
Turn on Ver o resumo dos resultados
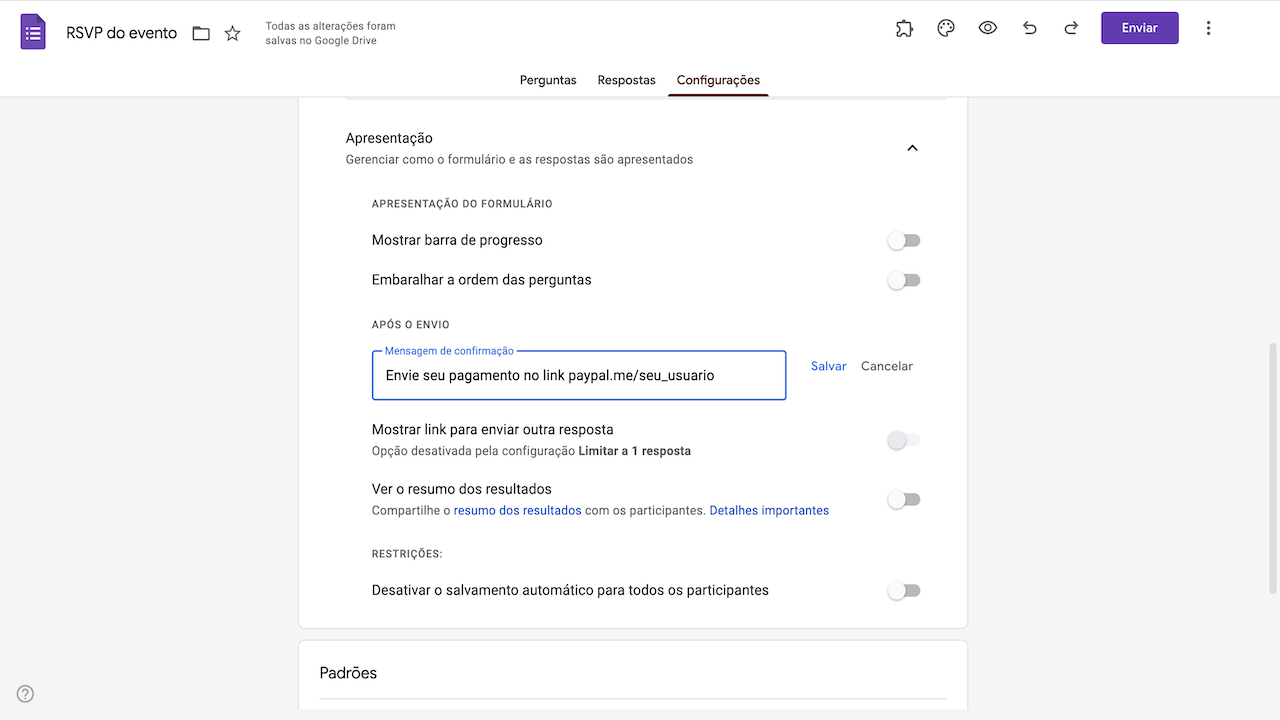(903, 500)
